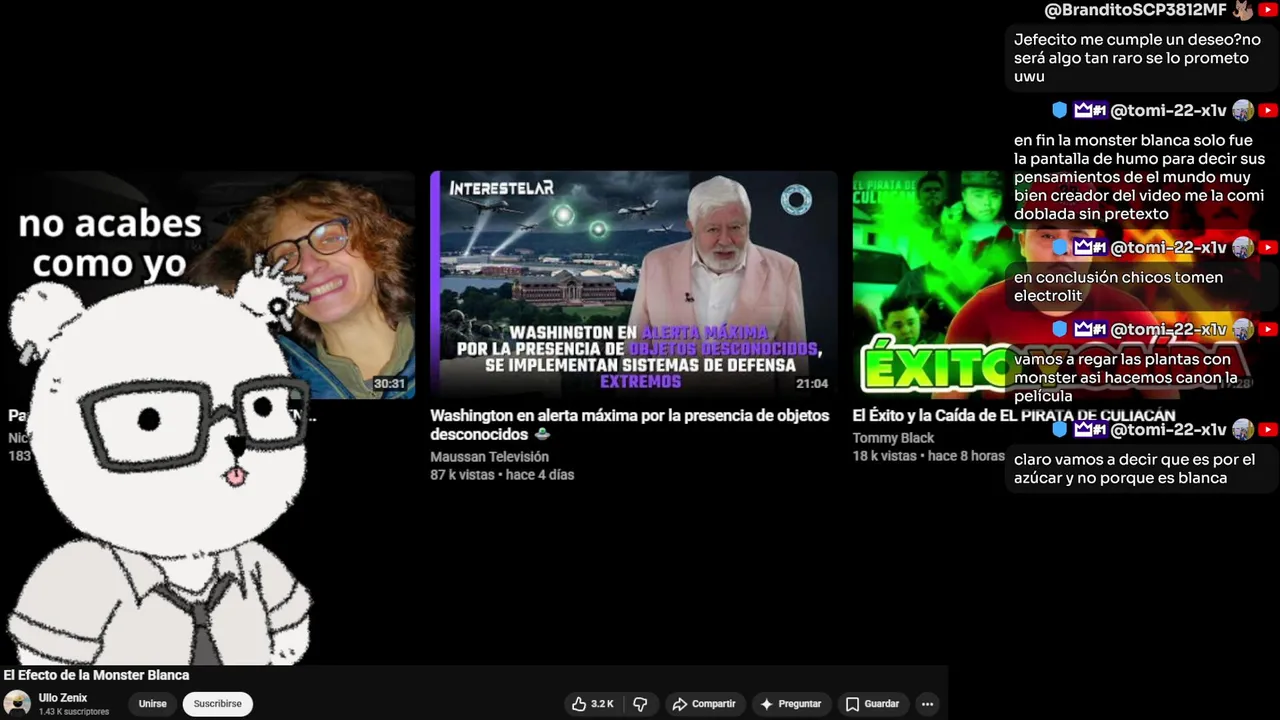The width and height of the screenshot is (1280, 720).
Task: Click @tomi-22-x1v name above 'en conclusión chicos'
Action: tap(1168, 247)
